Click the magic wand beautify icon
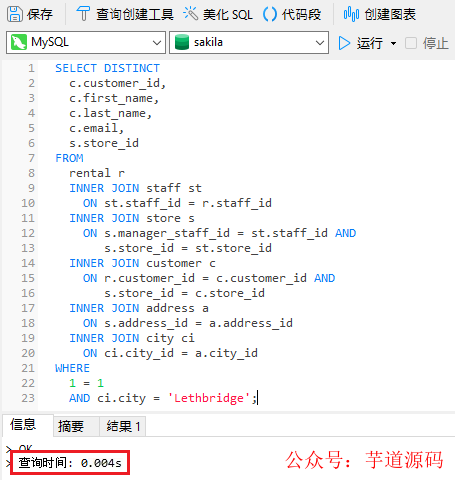Image resolution: width=455 pixels, height=480 pixels. click(191, 14)
